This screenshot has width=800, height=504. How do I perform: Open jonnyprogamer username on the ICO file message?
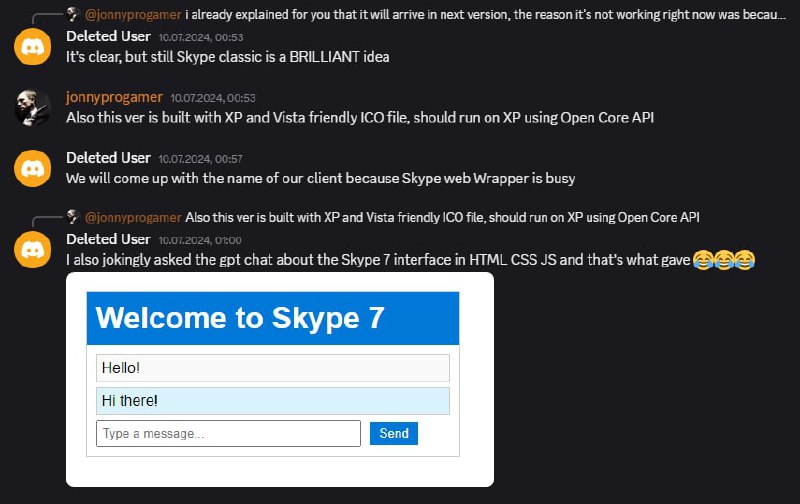113,97
